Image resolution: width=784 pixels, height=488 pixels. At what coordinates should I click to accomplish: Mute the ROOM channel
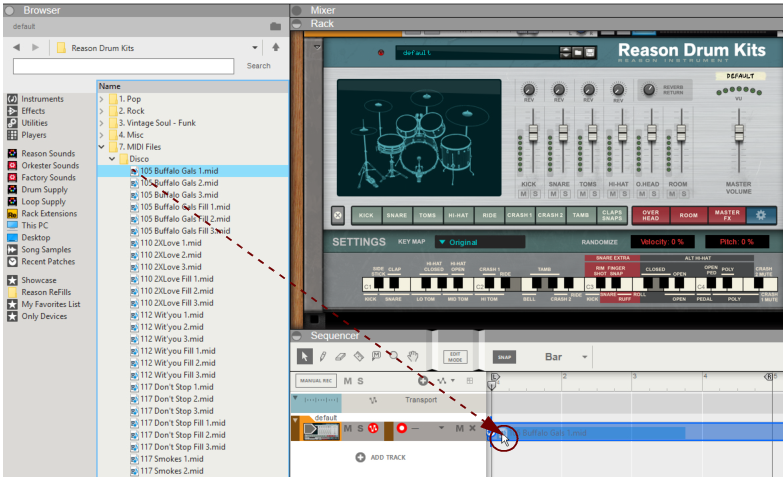pos(672,194)
